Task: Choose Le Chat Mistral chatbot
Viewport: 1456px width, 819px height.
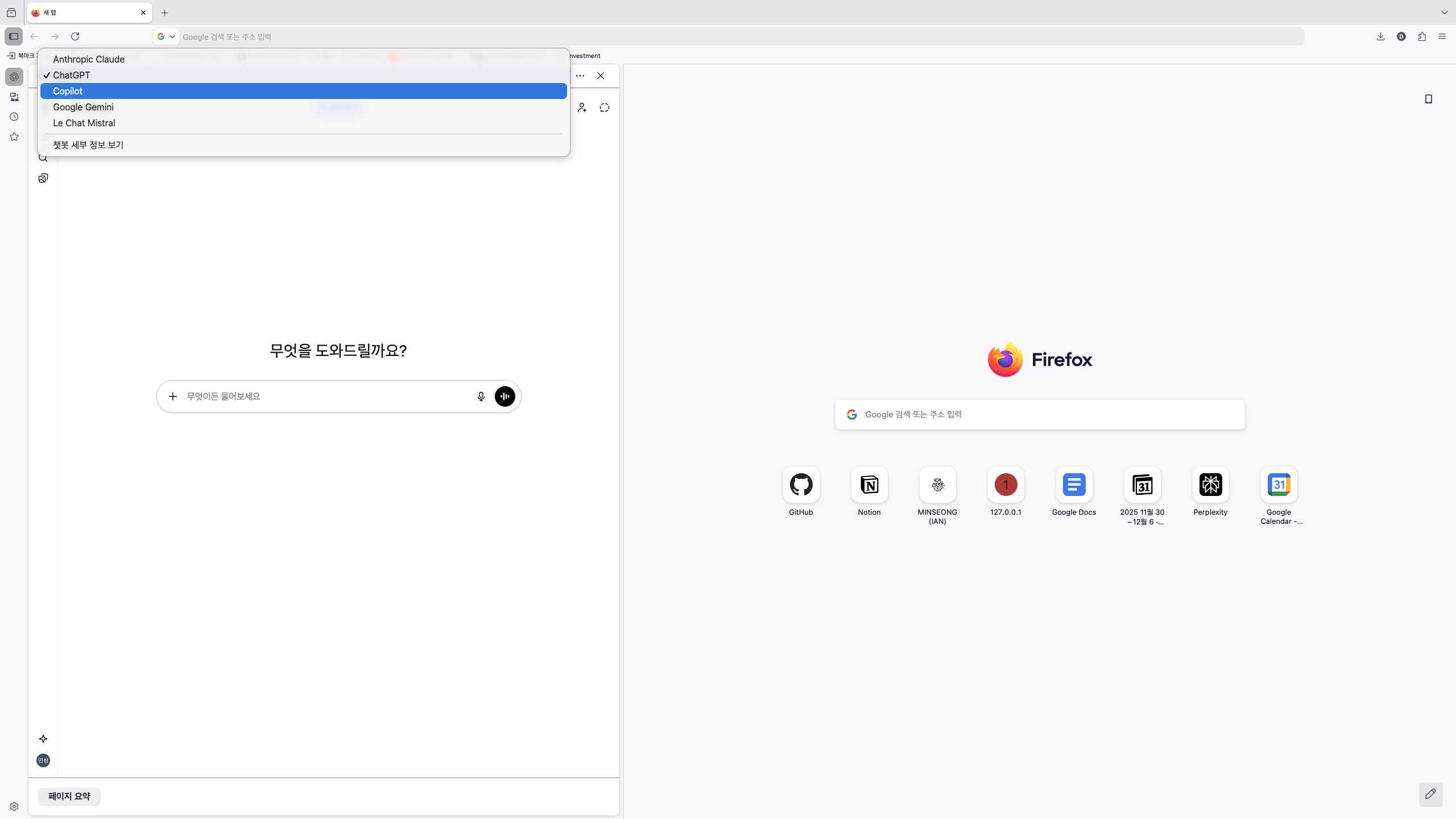Action: click(x=84, y=123)
